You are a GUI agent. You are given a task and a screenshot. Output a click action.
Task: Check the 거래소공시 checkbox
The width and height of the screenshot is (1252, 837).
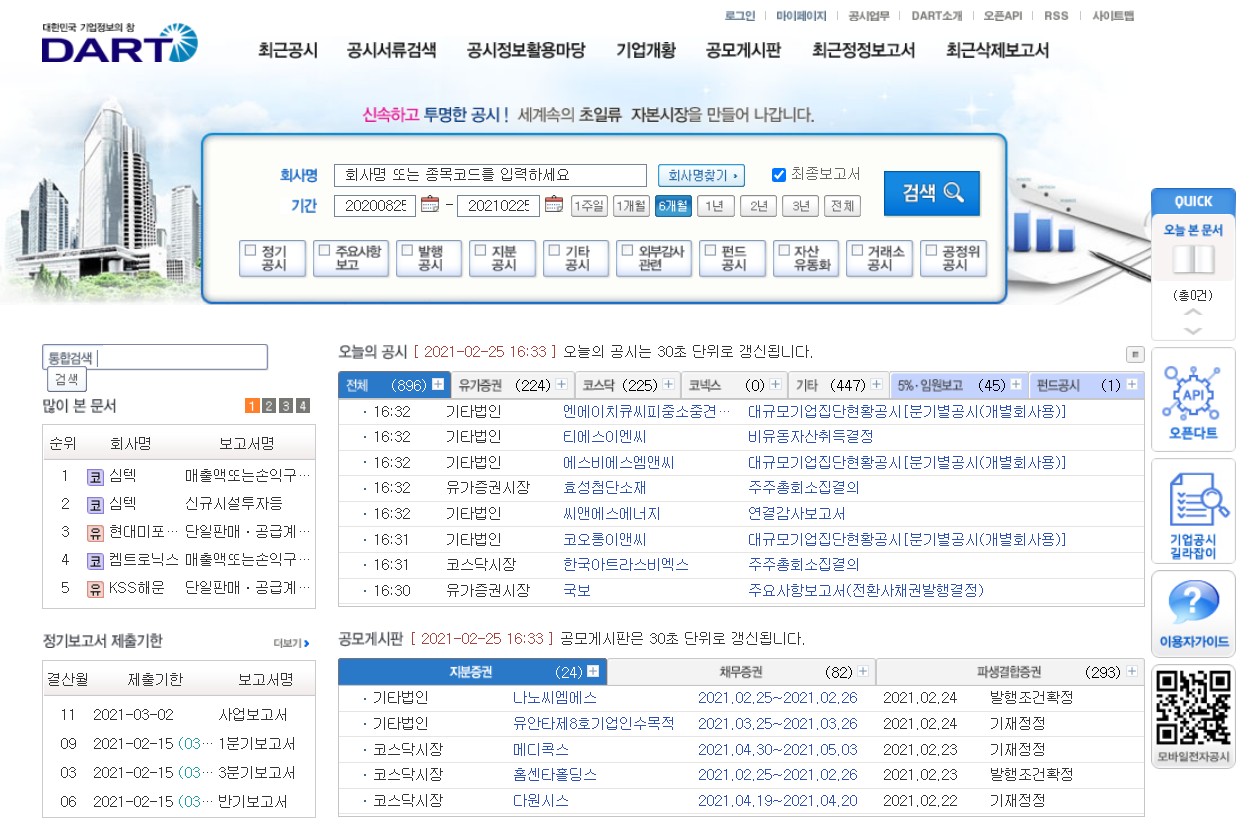[x=857, y=251]
